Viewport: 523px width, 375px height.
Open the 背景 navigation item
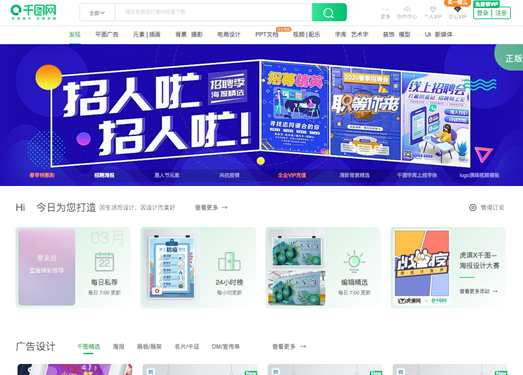click(x=181, y=34)
